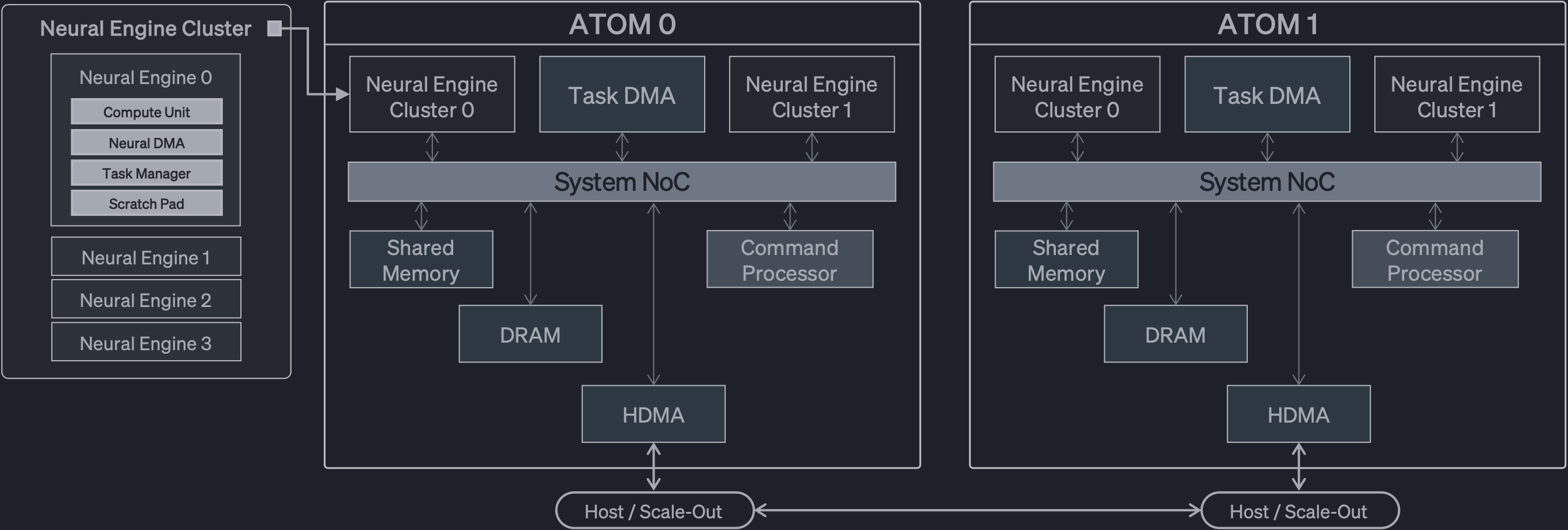Select Shared Memory block in ATOM 1
The width and height of the screenshot is (1568, 530).
pyautogui.click(x=1066, y=260)
